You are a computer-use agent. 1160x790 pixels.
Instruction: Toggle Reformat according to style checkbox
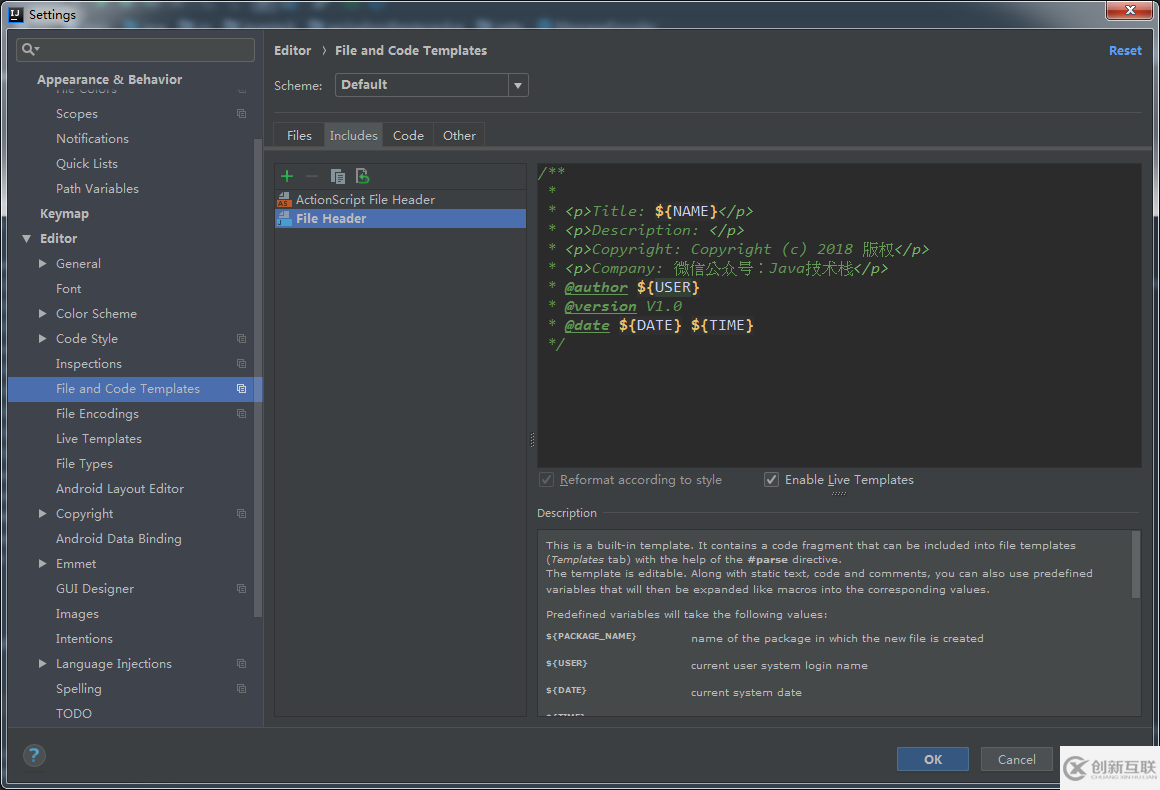click(x=546, y=480)
